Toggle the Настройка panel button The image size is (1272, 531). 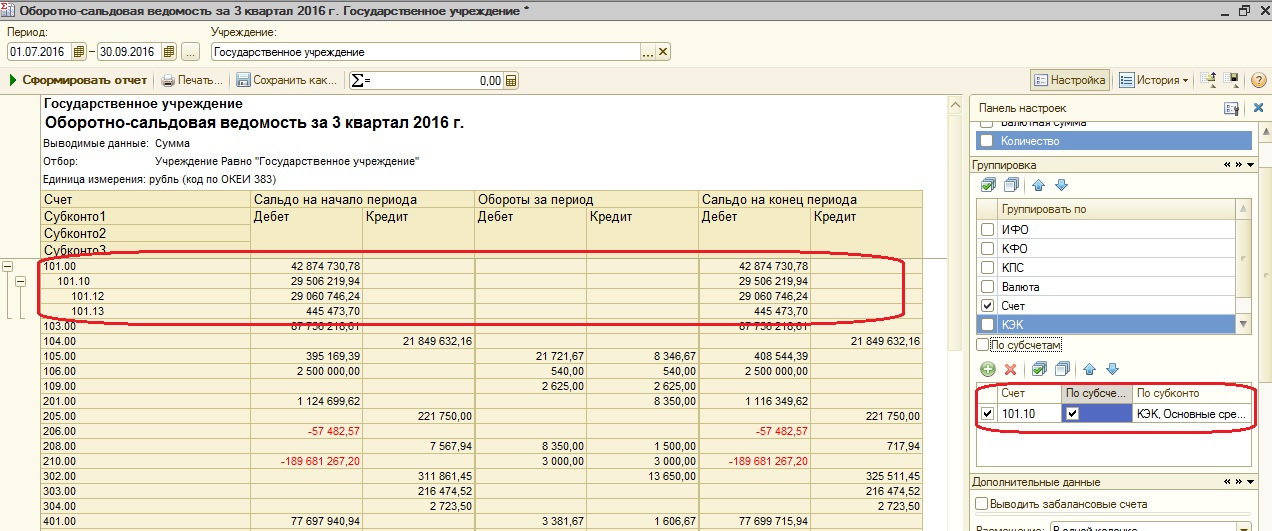(x=1069, y=80)
